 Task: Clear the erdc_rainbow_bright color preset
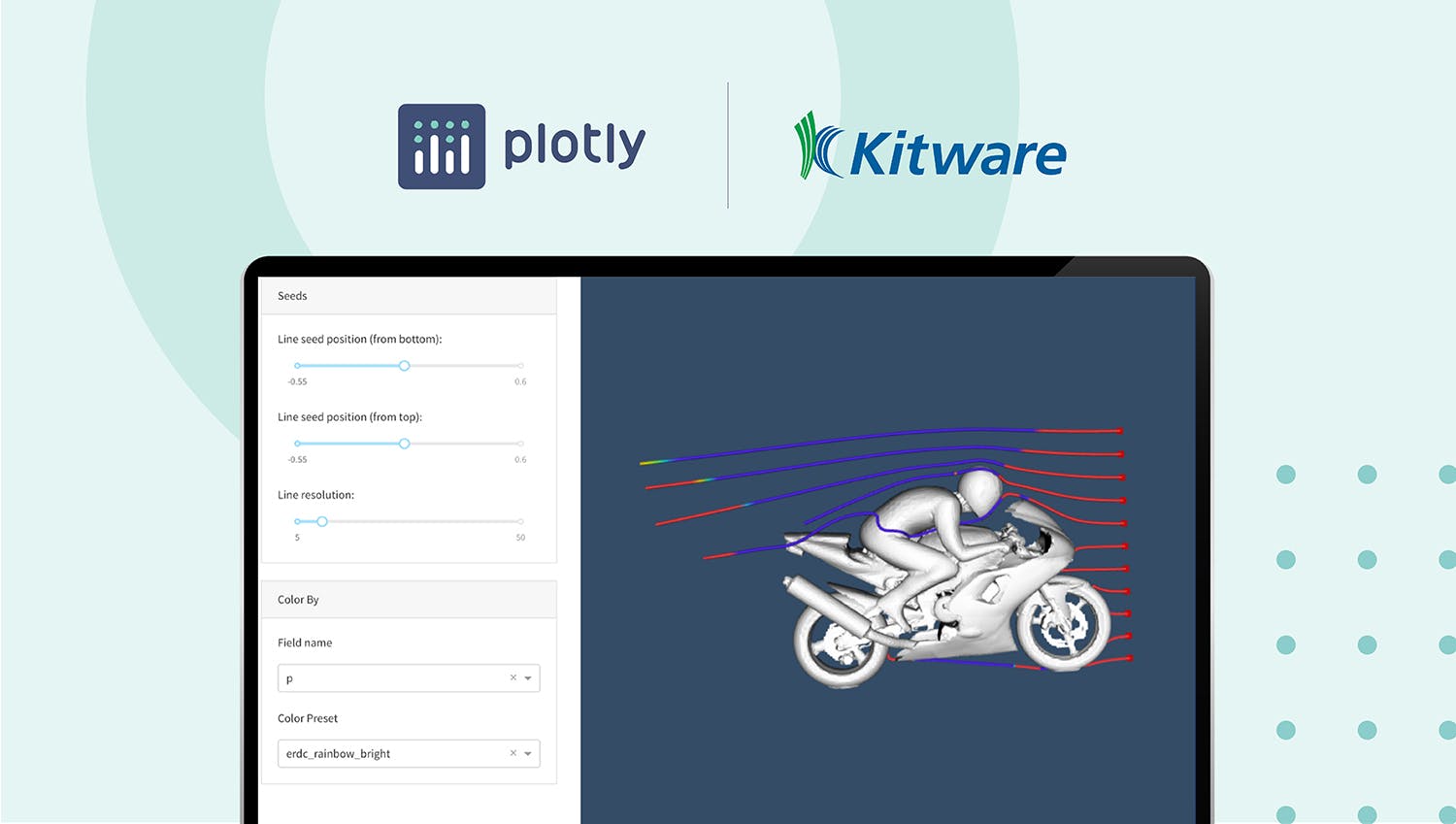pos(513,753)
